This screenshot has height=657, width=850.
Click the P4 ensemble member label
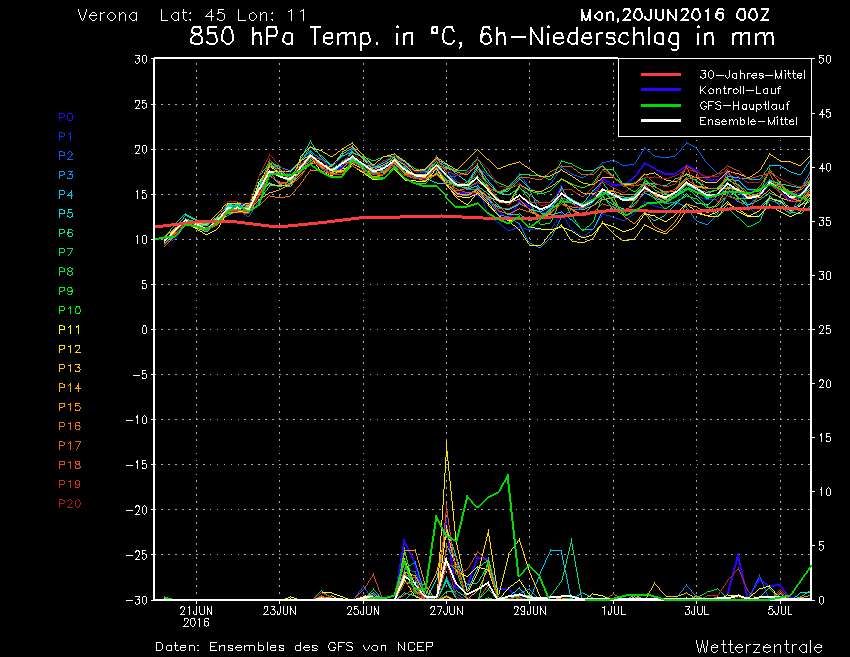click(66, 194)
